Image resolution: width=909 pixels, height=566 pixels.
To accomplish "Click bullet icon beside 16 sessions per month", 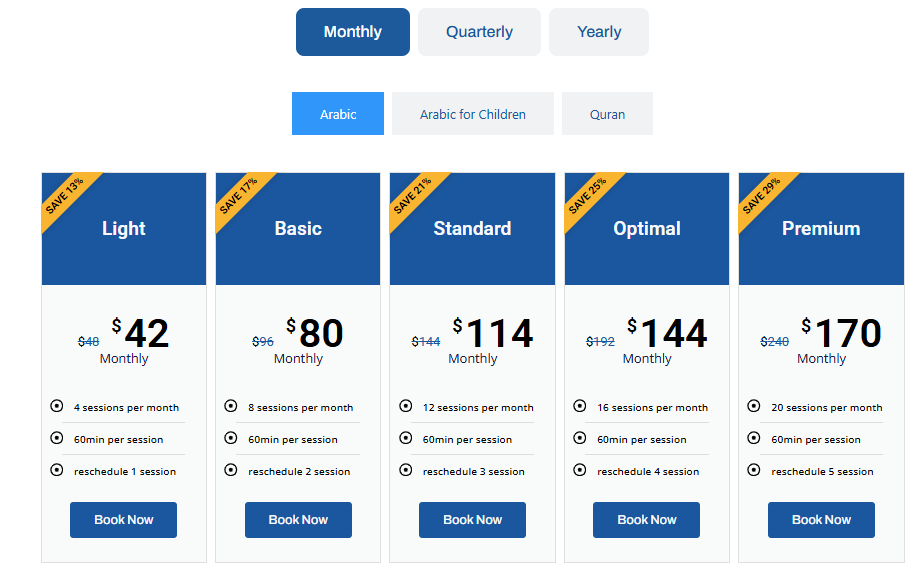I will coord(580,406).
